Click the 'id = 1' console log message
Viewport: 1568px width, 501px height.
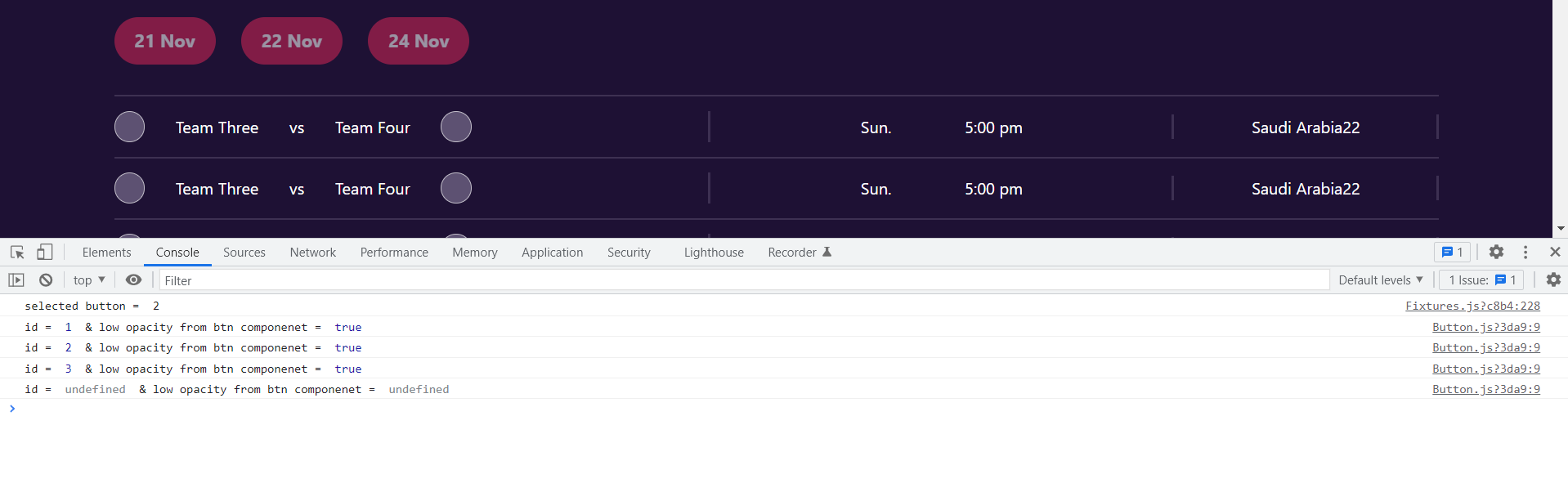point(193,327)
